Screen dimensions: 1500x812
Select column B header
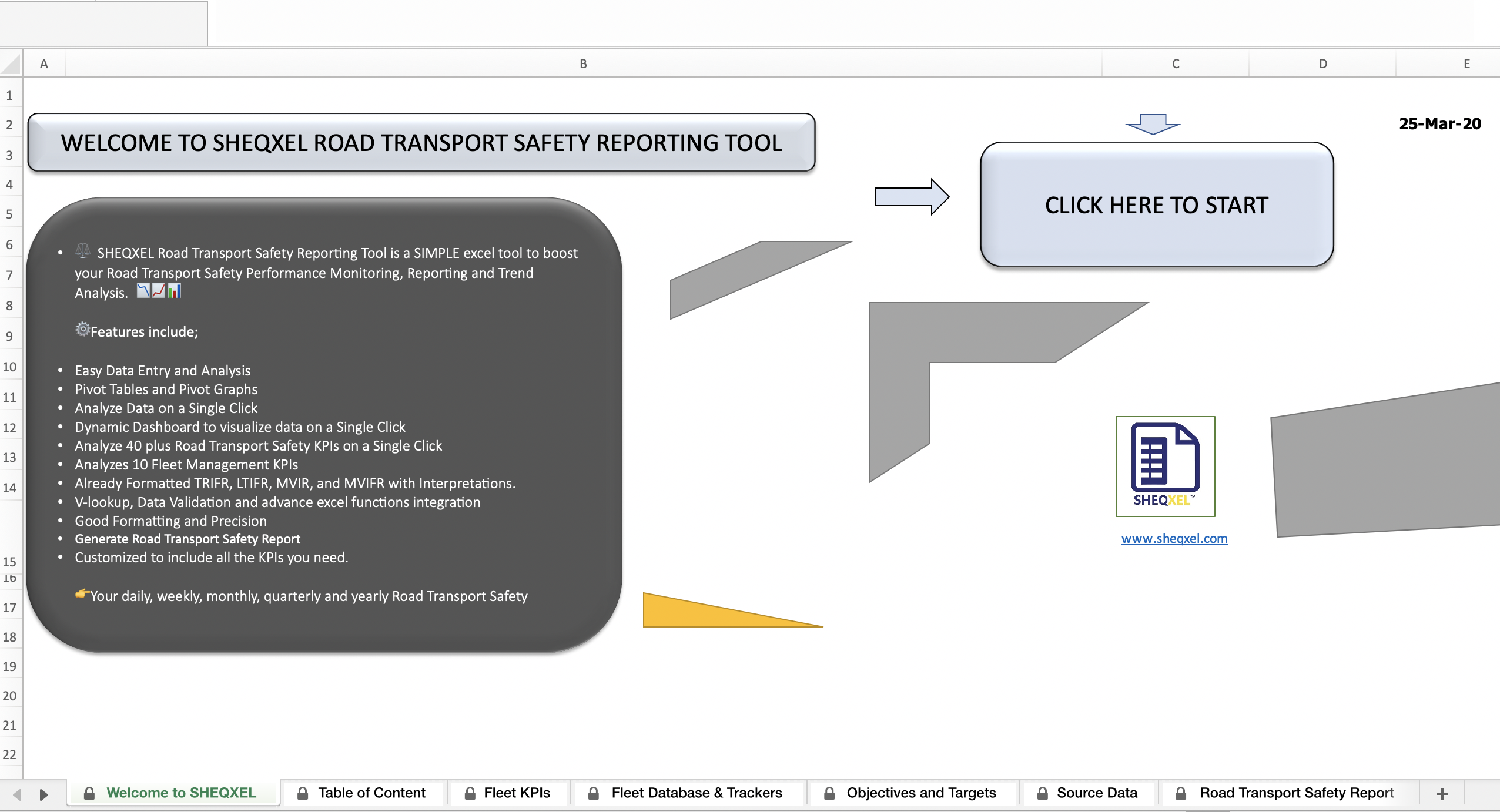[583, 63]
